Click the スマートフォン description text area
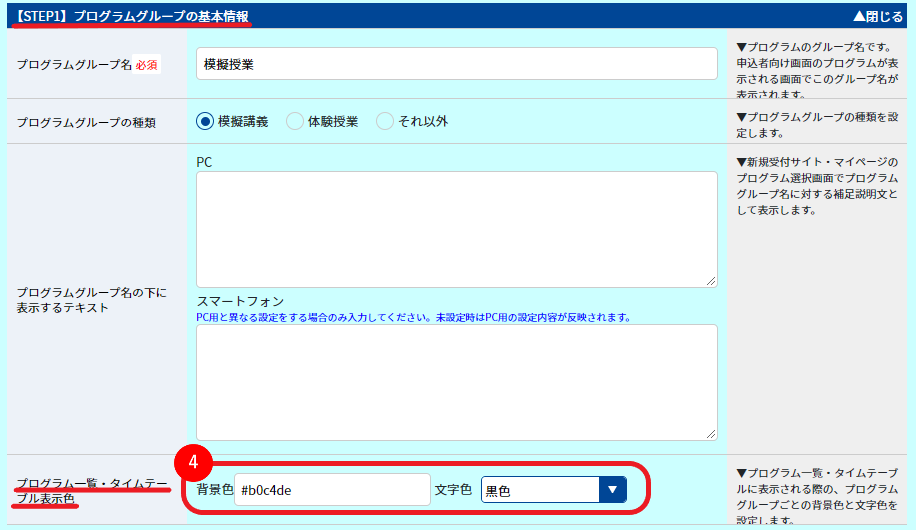 coord(456,382)
